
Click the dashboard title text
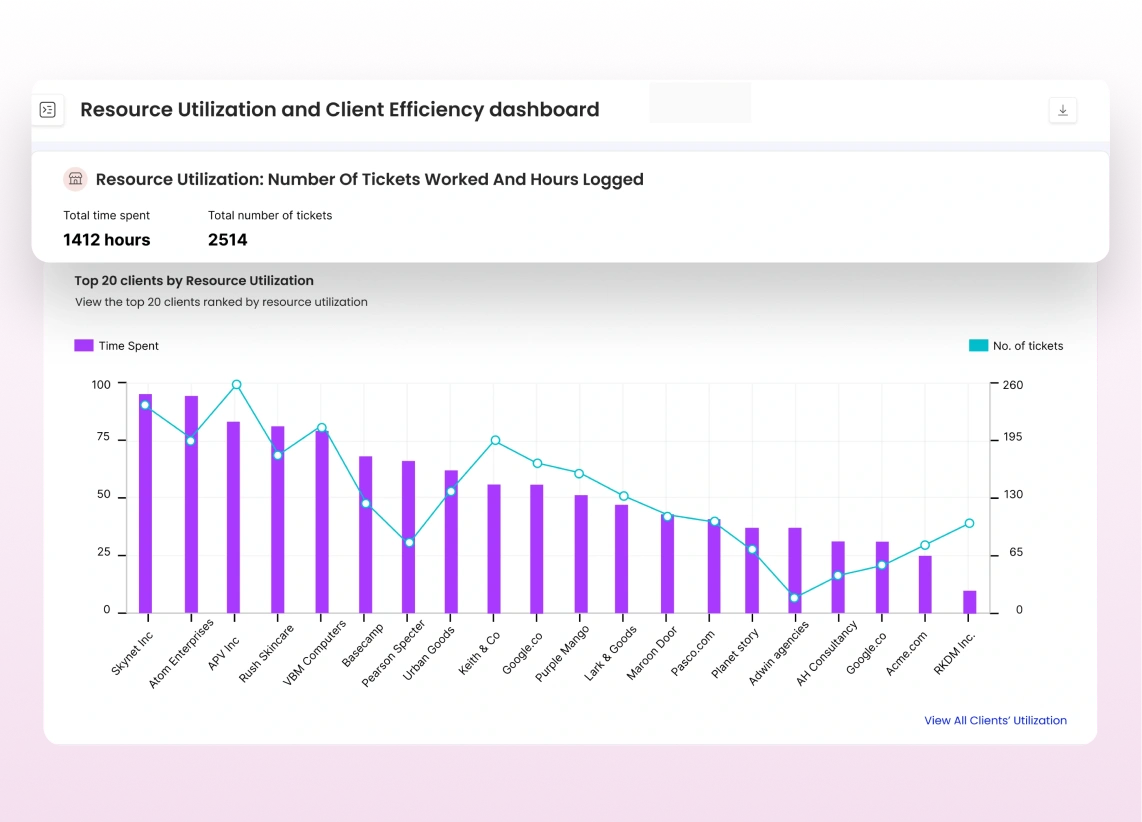pyautogui.click(x=340, y=110)
